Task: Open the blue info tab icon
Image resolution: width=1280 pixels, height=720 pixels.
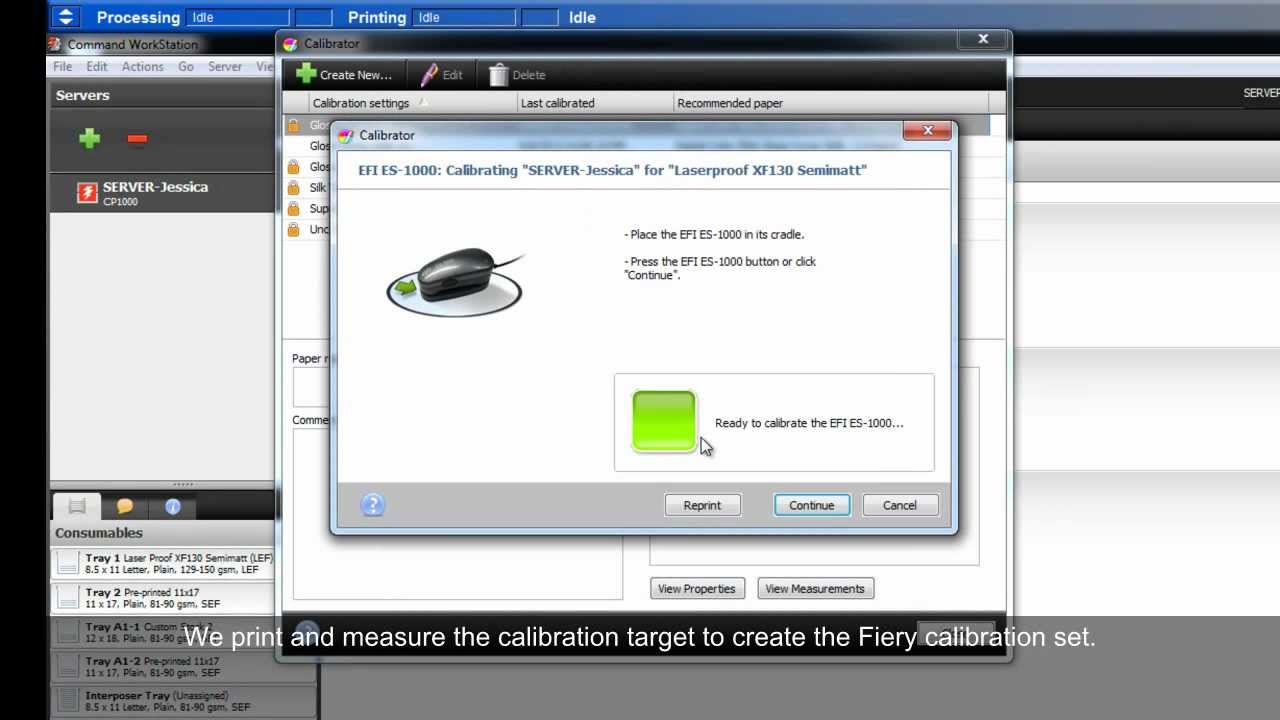Action: [172, 506]
